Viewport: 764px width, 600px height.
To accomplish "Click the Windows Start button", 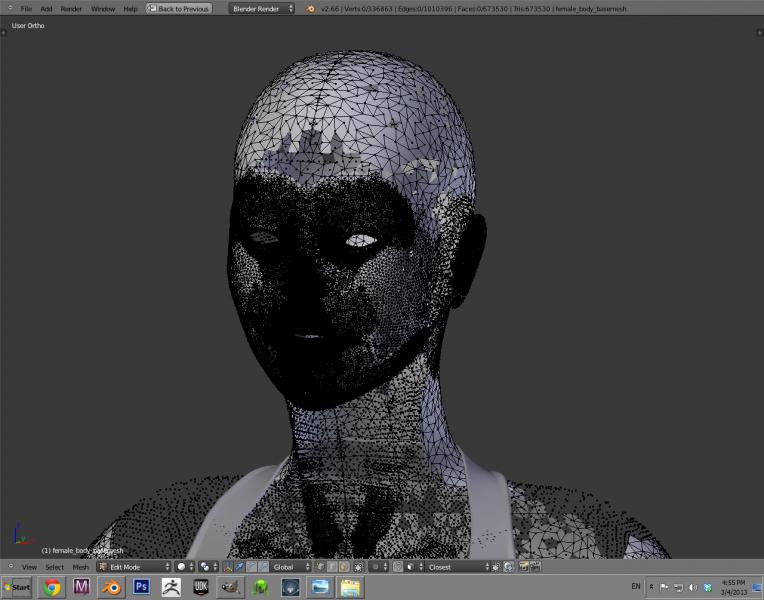I will (16, 587).
